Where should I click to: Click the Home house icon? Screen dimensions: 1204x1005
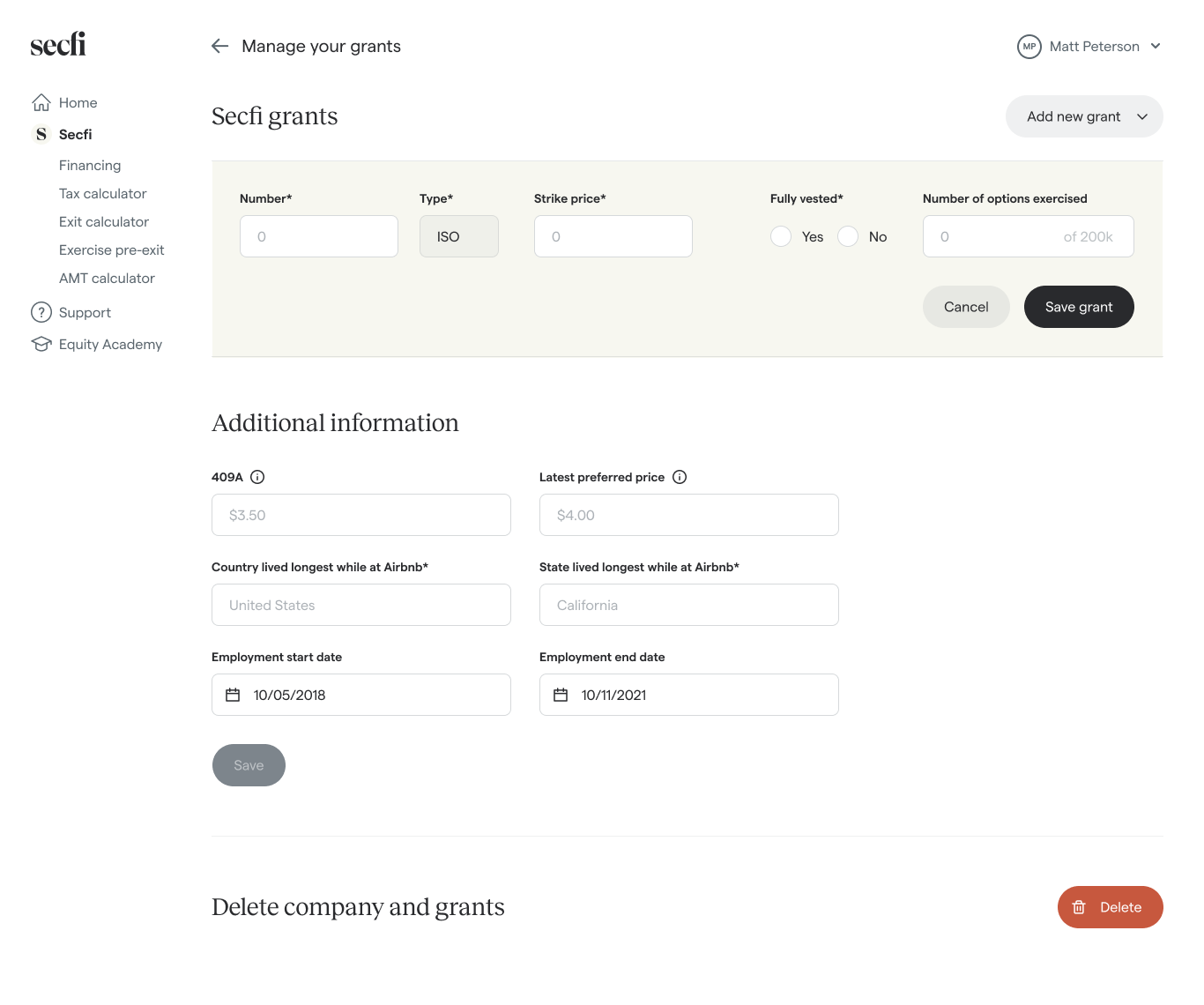click(x=41, y=103)
